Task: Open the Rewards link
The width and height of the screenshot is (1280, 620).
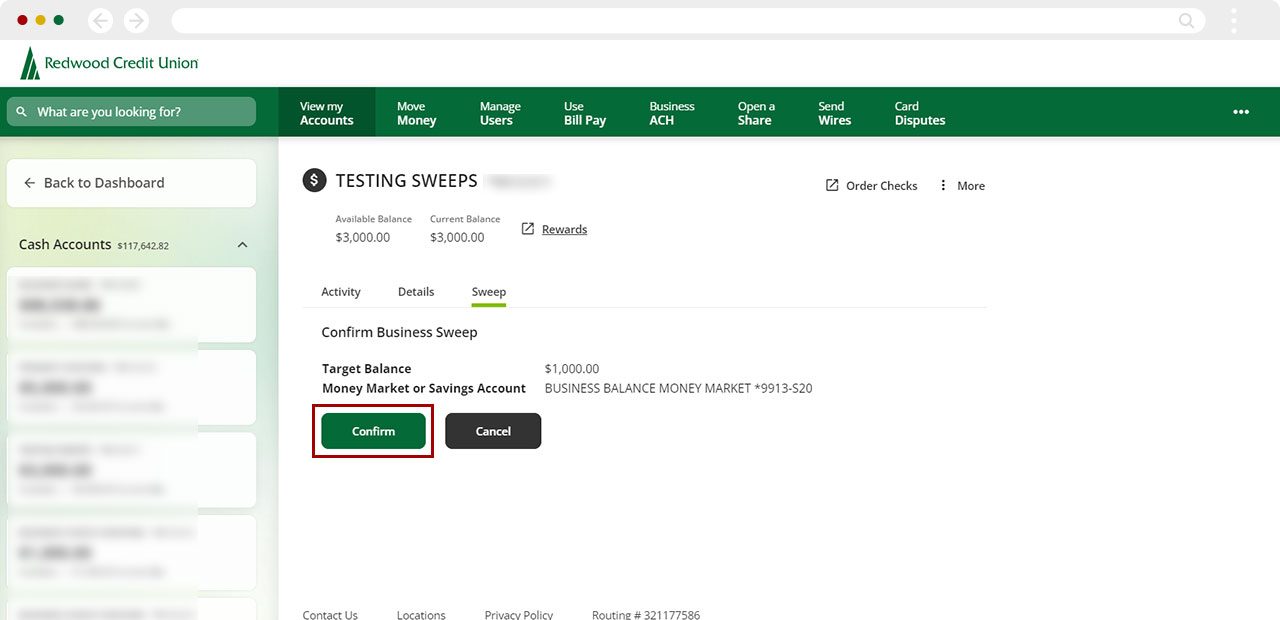Action: tap(564, 229)
